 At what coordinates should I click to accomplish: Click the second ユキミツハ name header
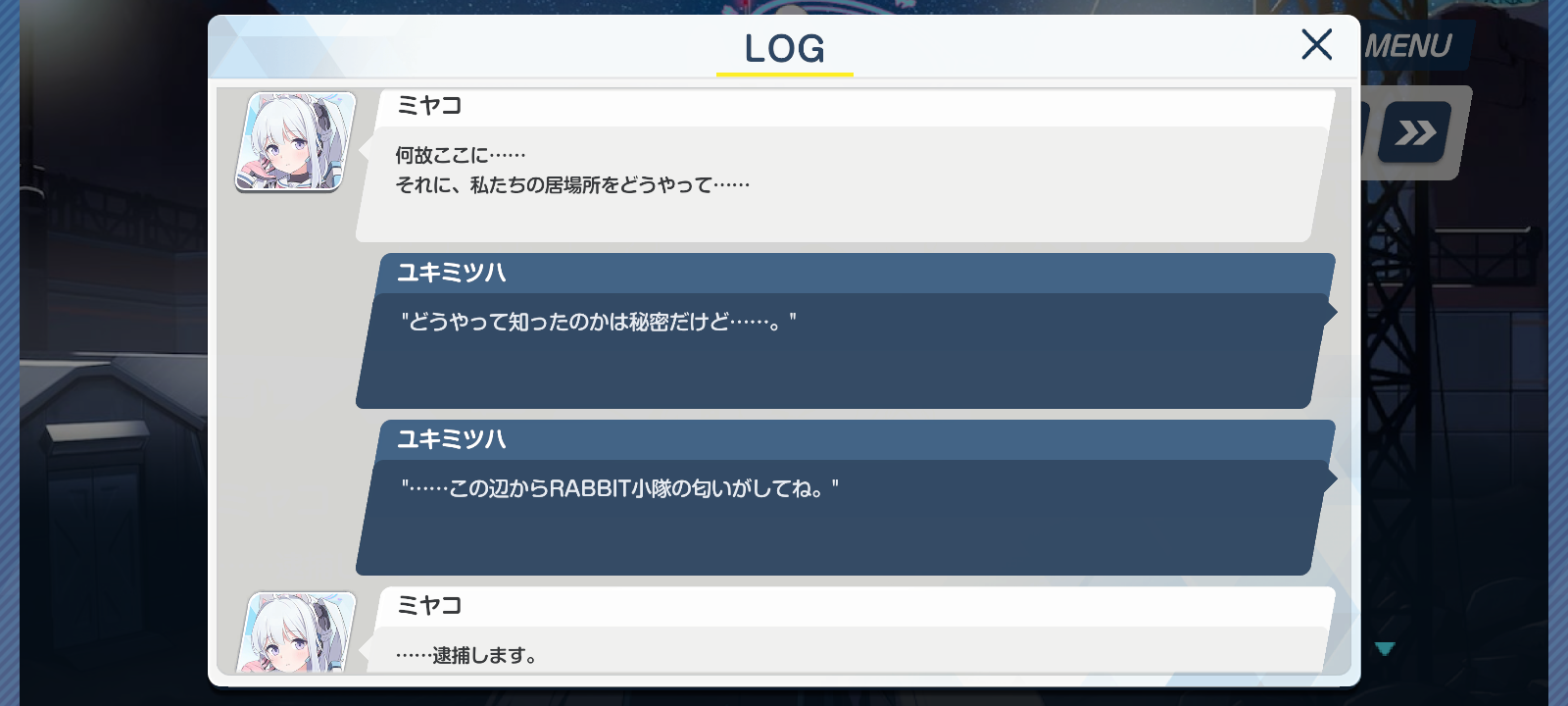(x=451, y=439)
